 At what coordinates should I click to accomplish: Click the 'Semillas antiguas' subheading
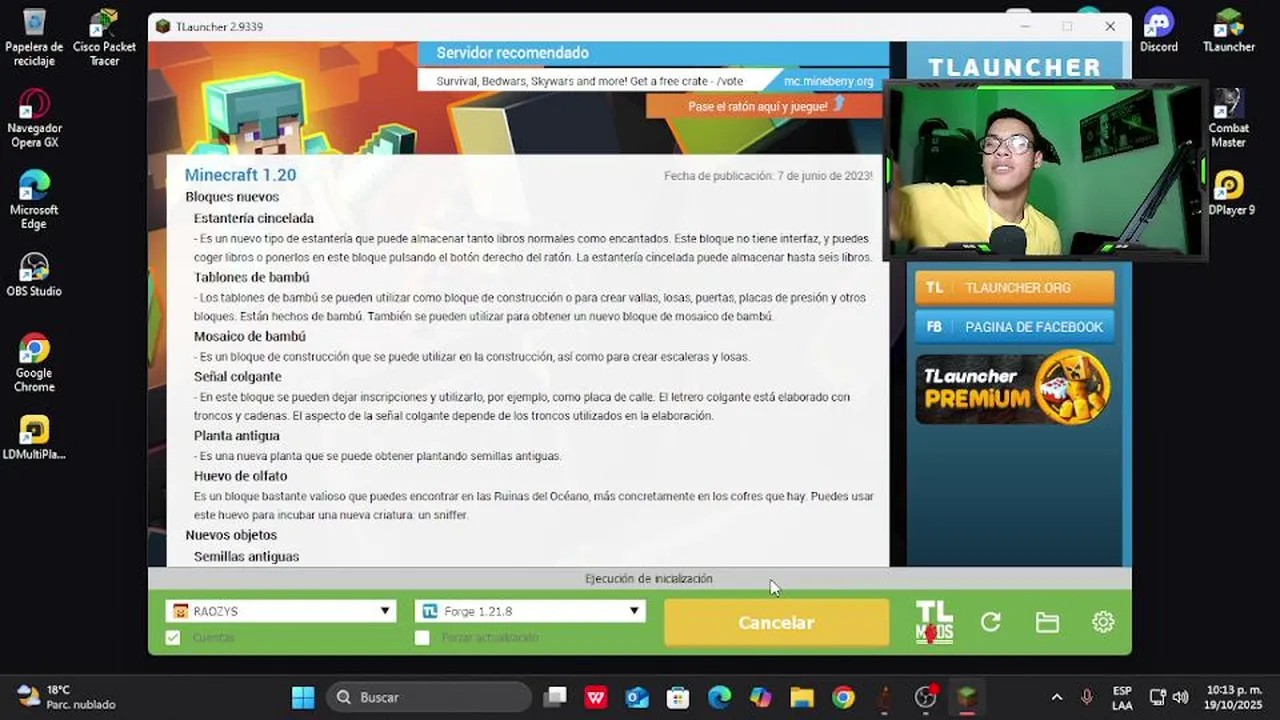click(x=247, y=556)
